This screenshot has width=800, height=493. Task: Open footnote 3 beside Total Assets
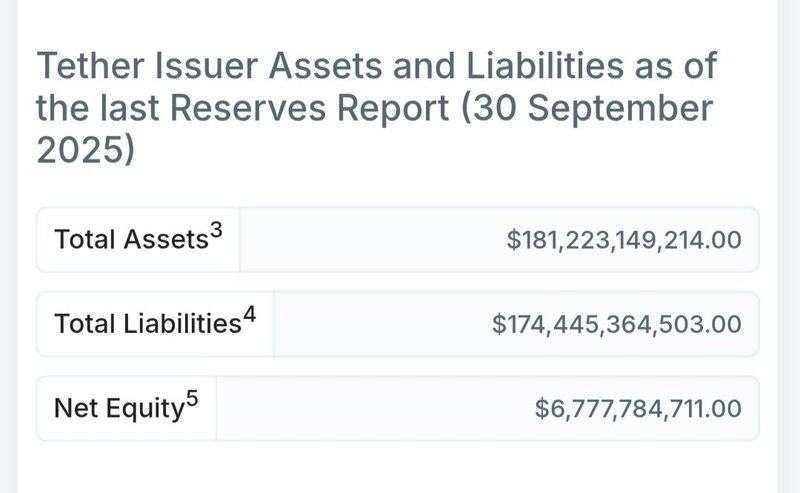point(215,229)
